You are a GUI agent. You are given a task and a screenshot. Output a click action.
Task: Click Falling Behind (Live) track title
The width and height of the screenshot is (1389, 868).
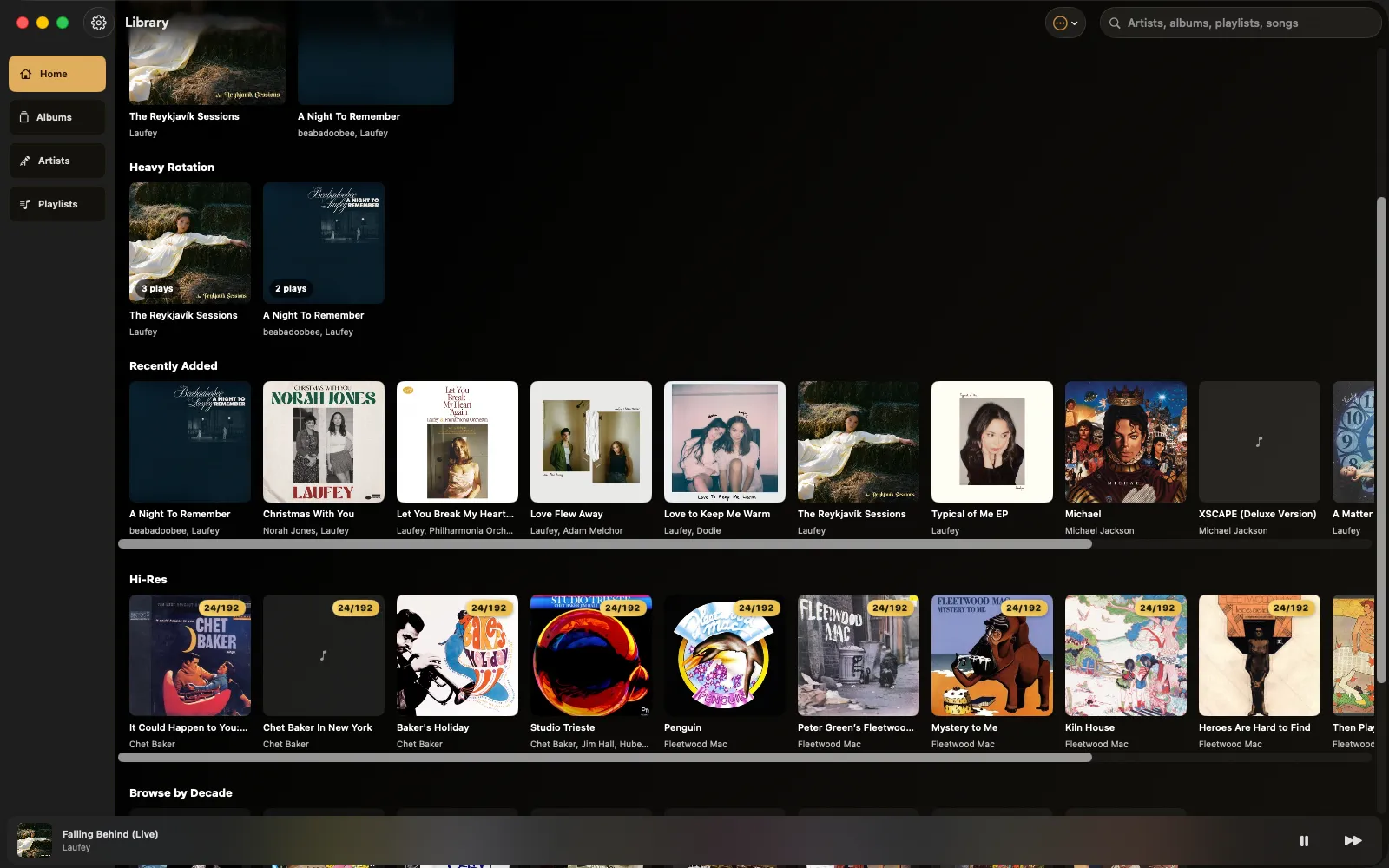[x=110, y=834]
